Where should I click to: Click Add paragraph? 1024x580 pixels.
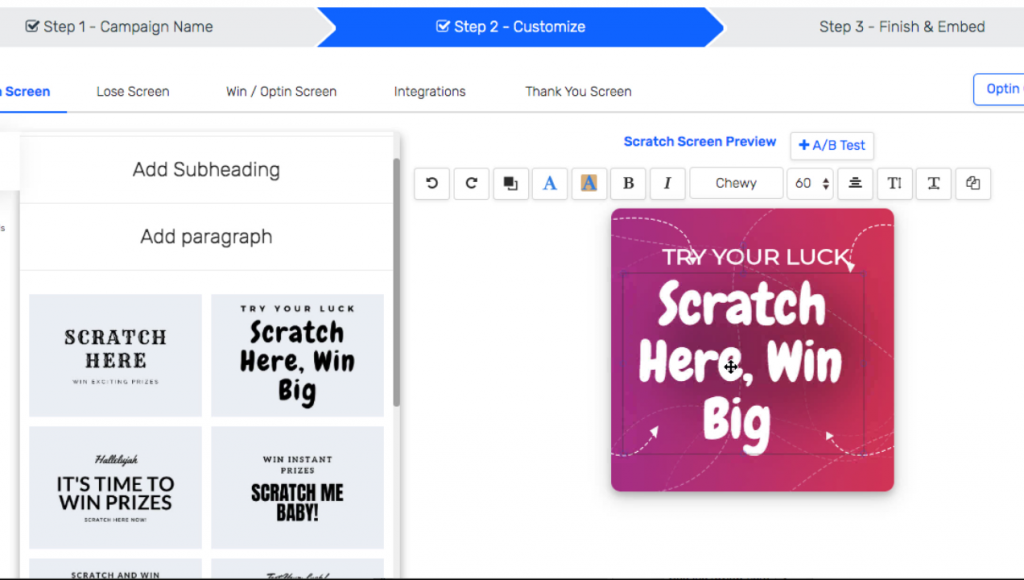point(206,236)
